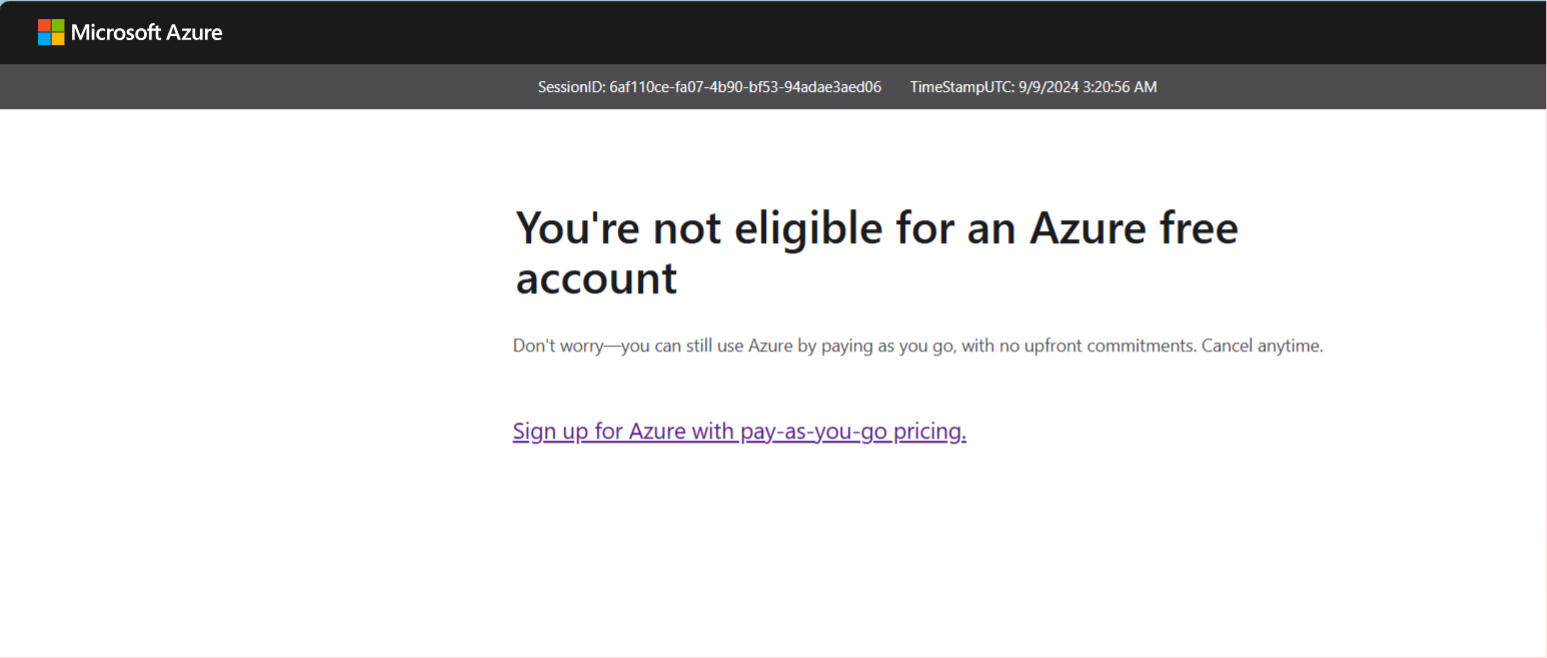Select the SessionID label in gray bar
1547x658 pixels.
coord(571,87)
